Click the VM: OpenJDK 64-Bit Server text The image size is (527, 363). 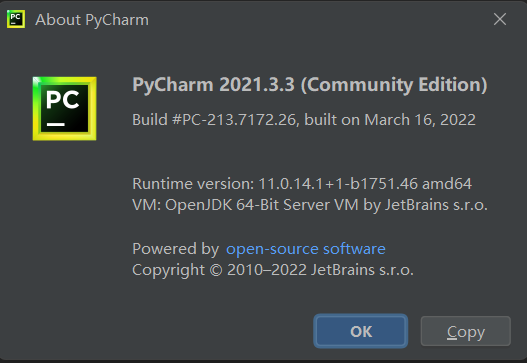point(310,205)
